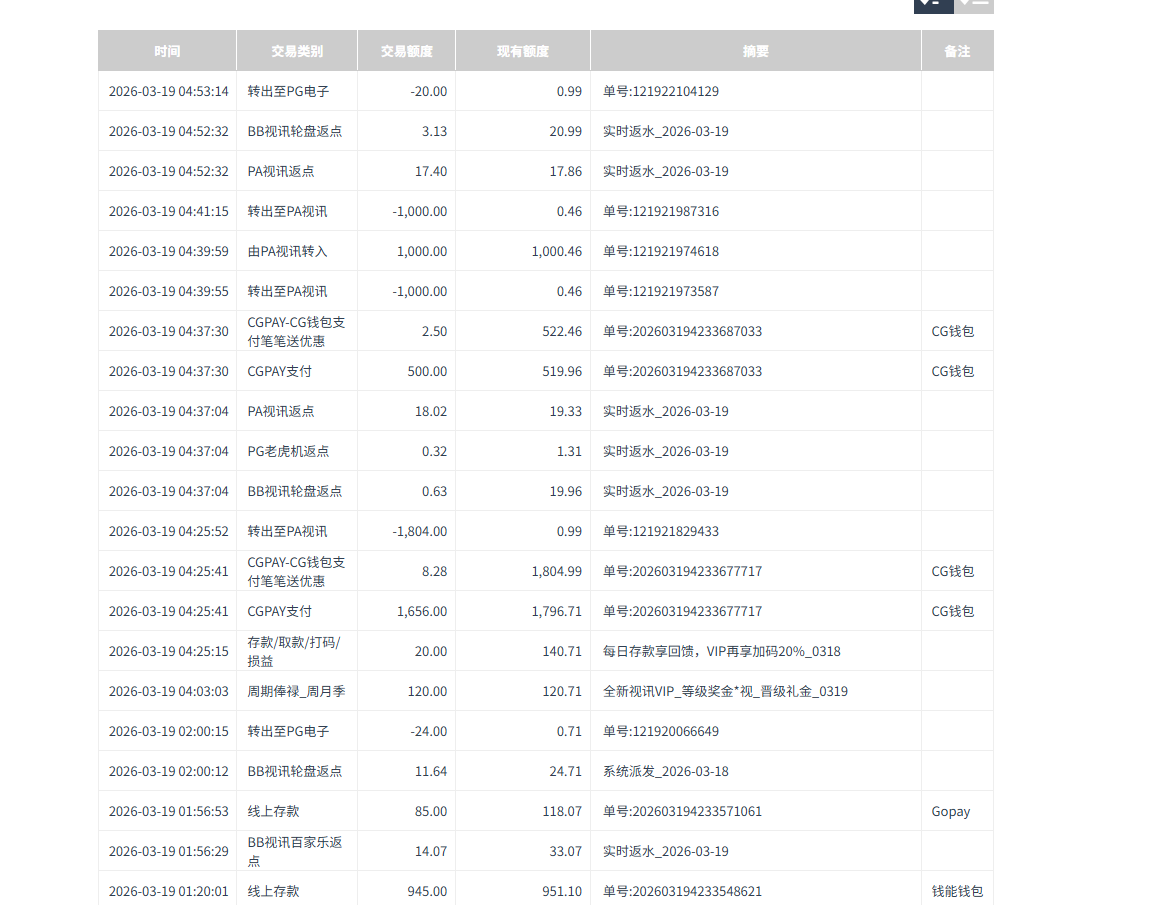1175x905 pixels.
Task: Click the 交易额度 column header
Action: pyautogui.click(x=406, y=50)
